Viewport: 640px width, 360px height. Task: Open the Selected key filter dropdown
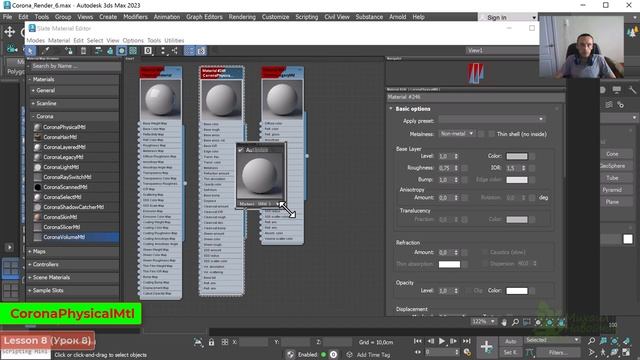tap(552, 340)
